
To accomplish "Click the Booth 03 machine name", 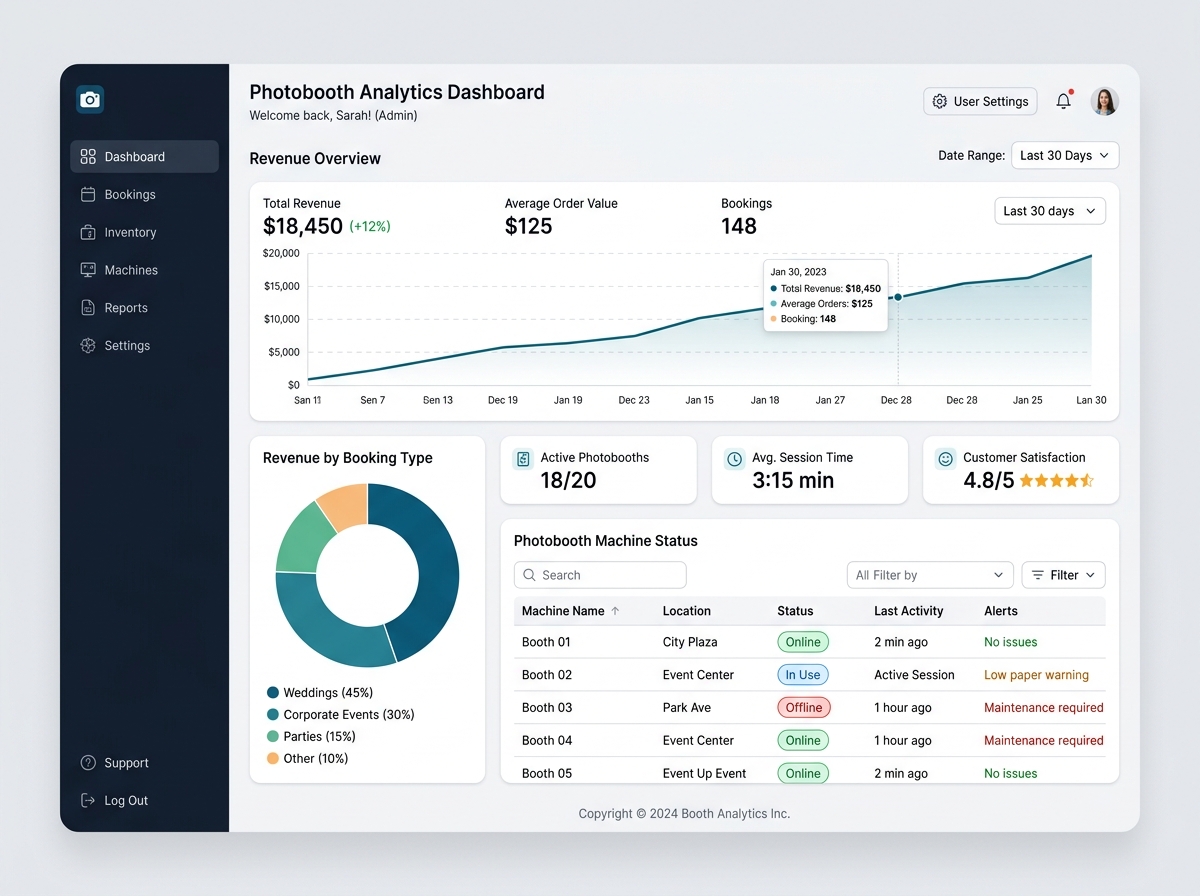I will coord(547,708).
